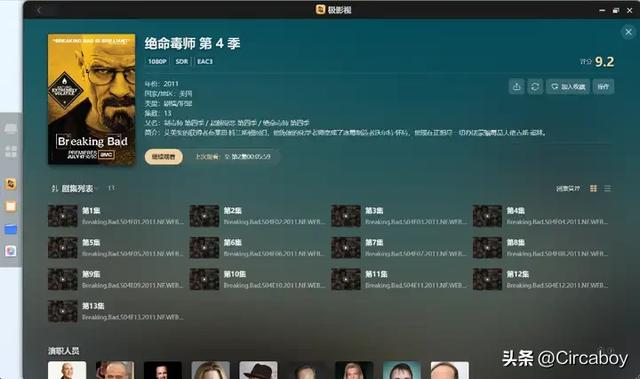
Task: Open the orange-framed white icon in the dock
Action: (x=11, y=206)
